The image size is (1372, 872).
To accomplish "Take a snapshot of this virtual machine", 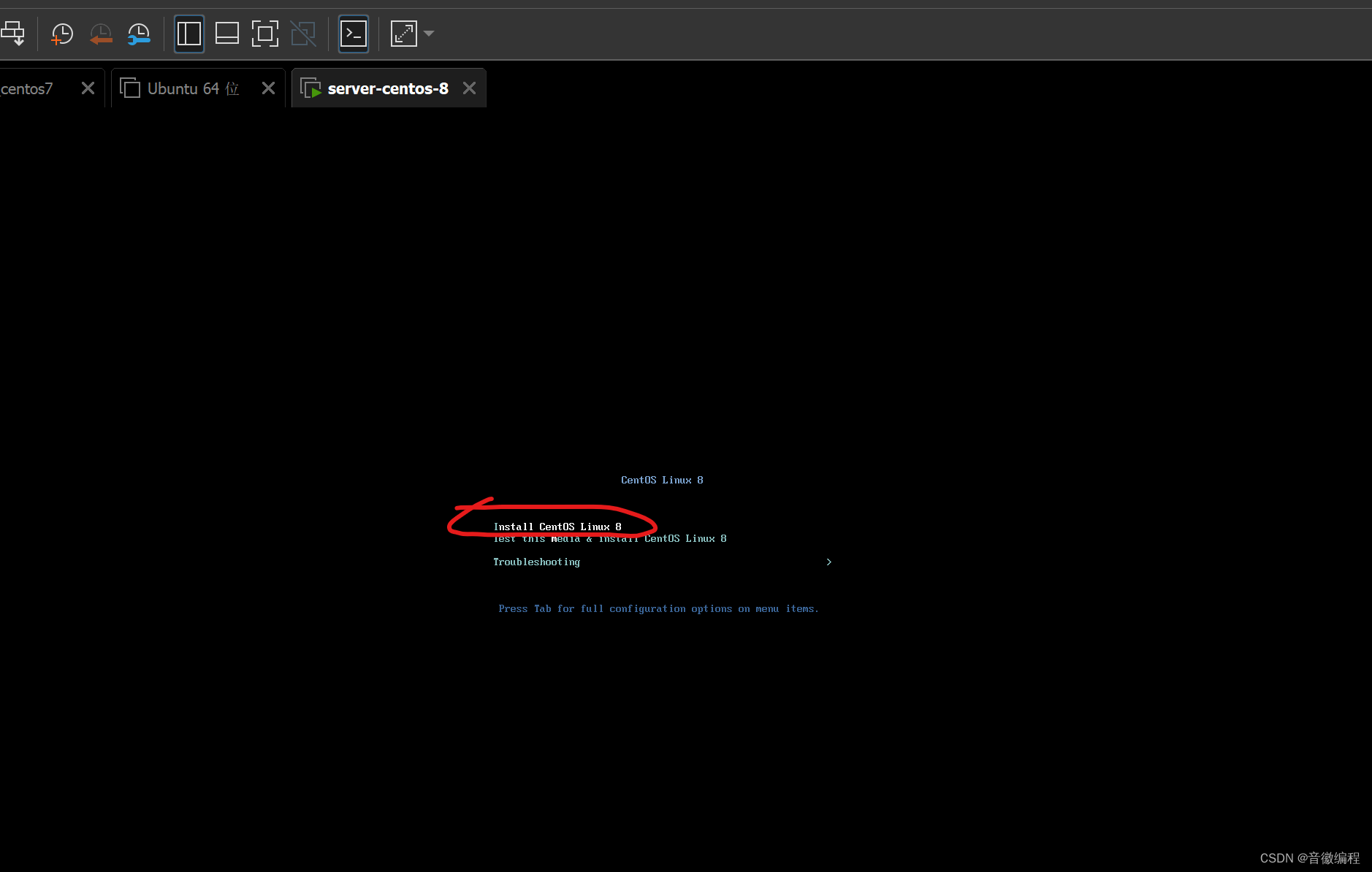I will point(62,34).
